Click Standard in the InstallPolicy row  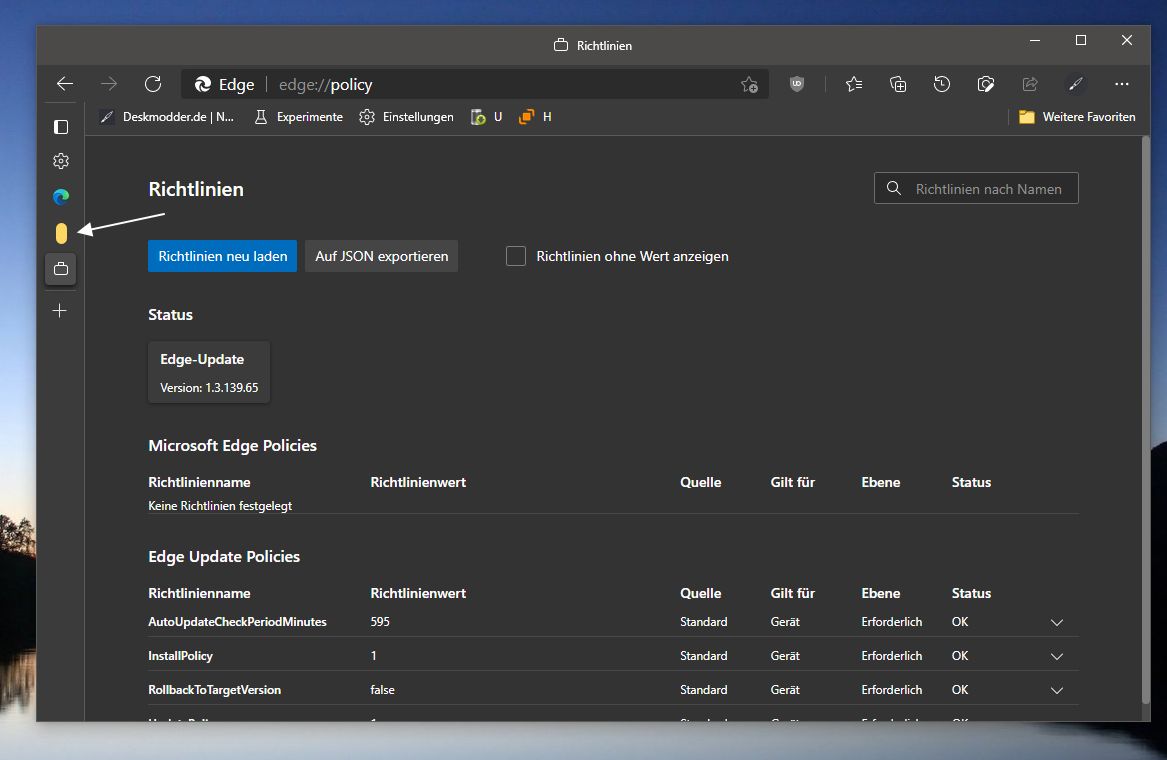(x=703, y=656)
